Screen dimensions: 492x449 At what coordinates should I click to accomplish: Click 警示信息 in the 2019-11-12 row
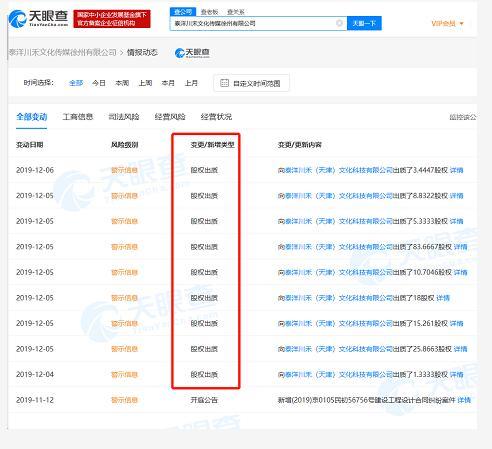pyautogui.click(x=124, y=400)
